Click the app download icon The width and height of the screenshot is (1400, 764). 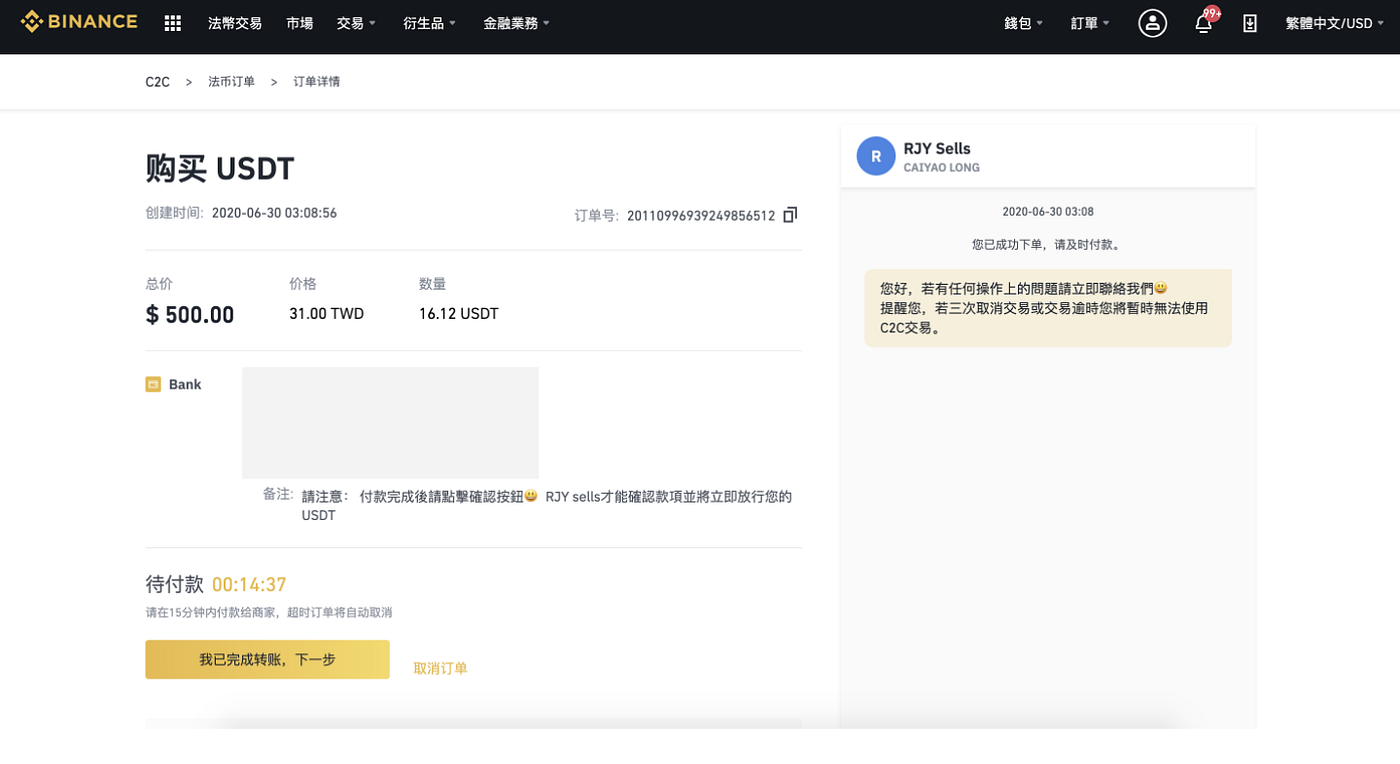1250,23
